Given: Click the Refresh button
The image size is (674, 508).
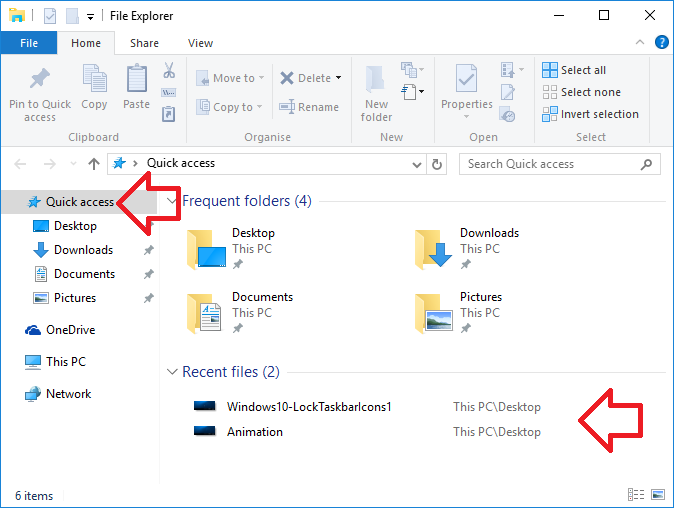Looking at the screenshot, I should 437,164.
